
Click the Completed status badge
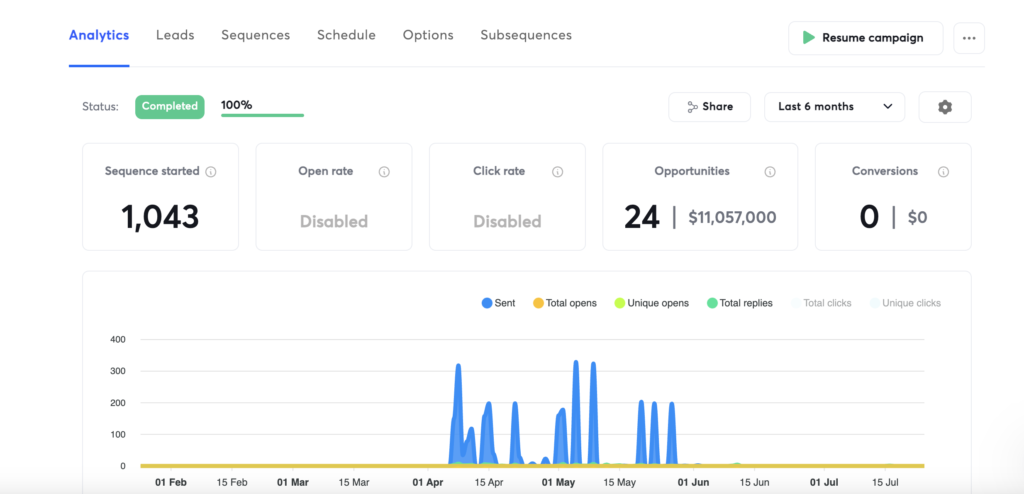pos(169,107)
